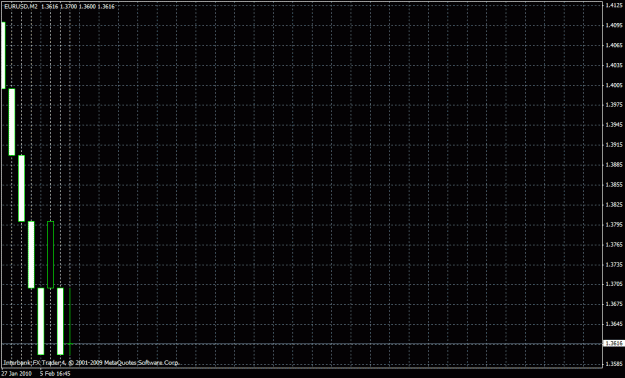Select the 1.3705 price scale label
This screenshot has width=625, height=378.
point(614,284)
